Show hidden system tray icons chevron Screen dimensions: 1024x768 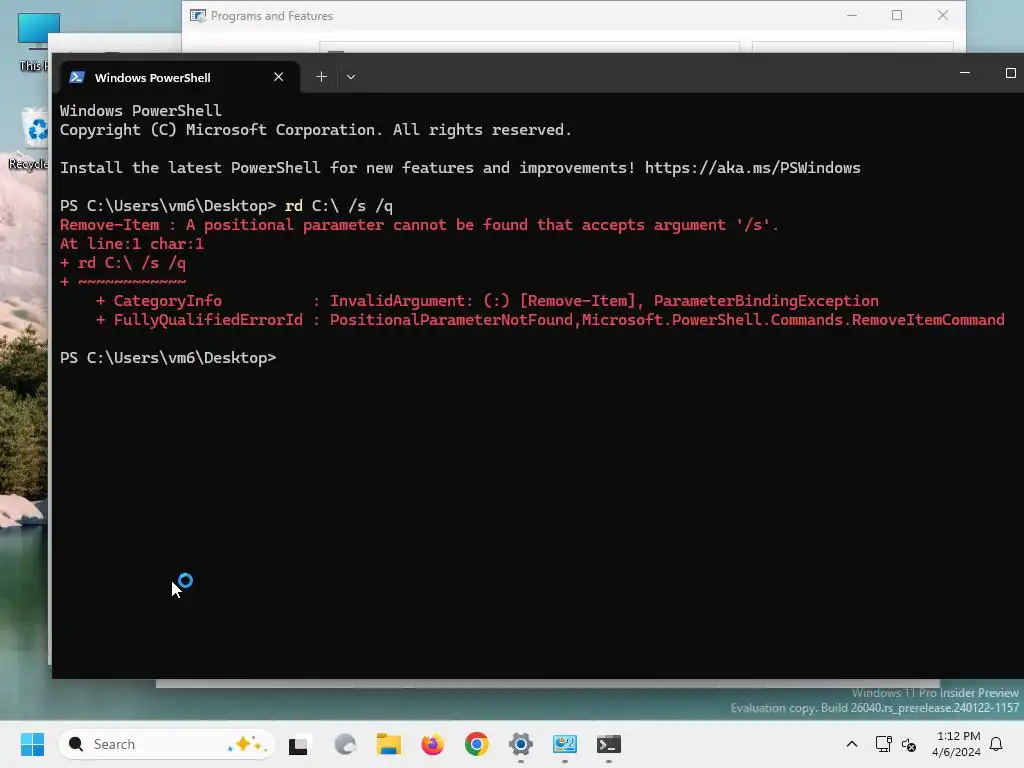852,744
